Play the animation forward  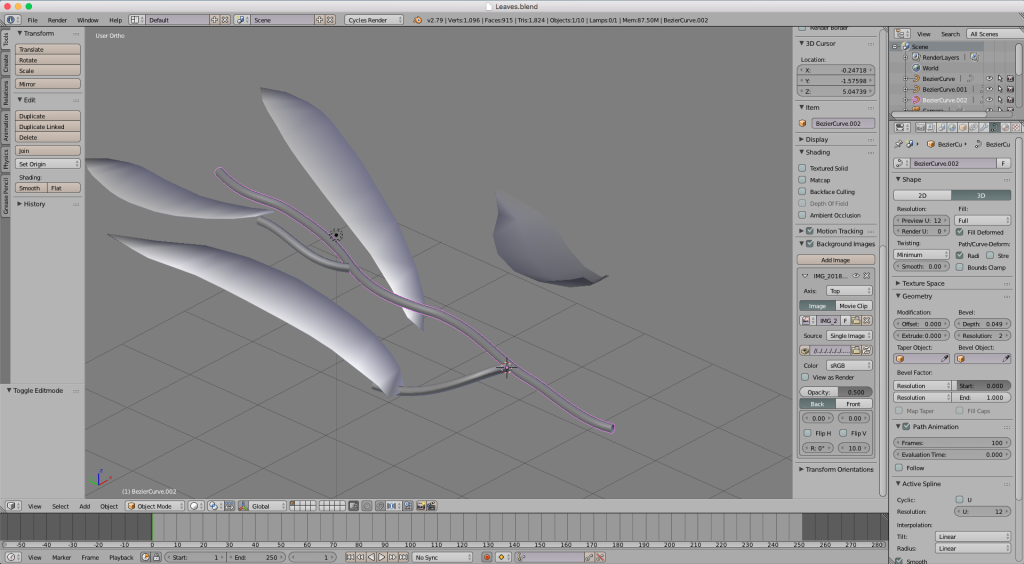click(381, 557)
